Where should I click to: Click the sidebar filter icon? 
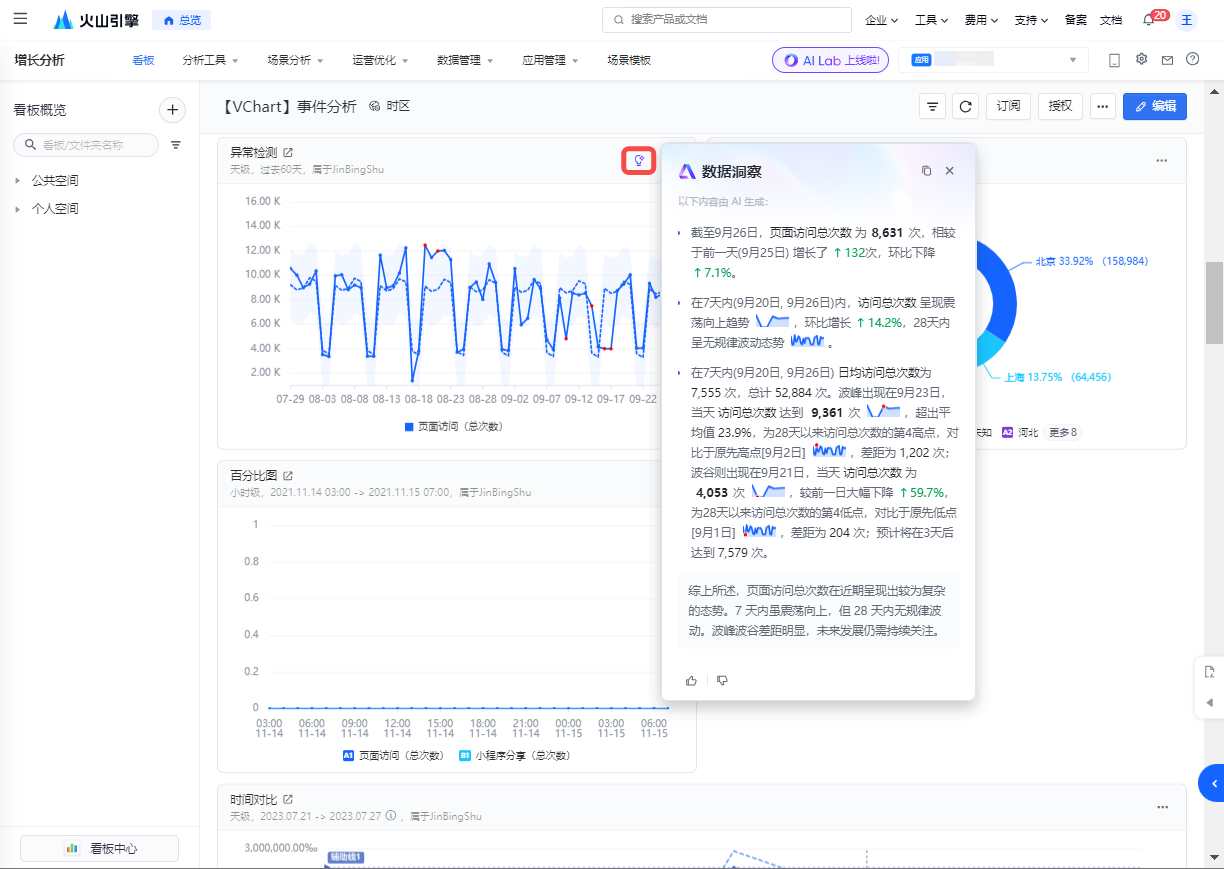(176, 145)
